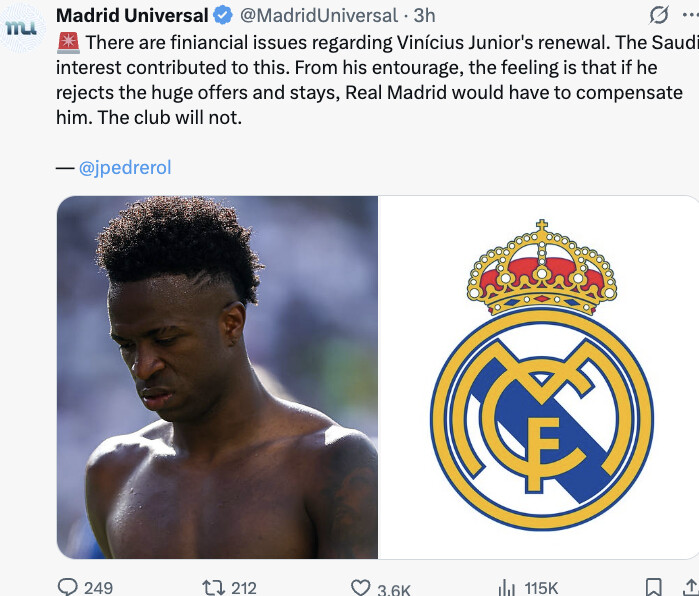Click the 212 reposts count
Screen dimensions: 699x596
tap(243, 588)
